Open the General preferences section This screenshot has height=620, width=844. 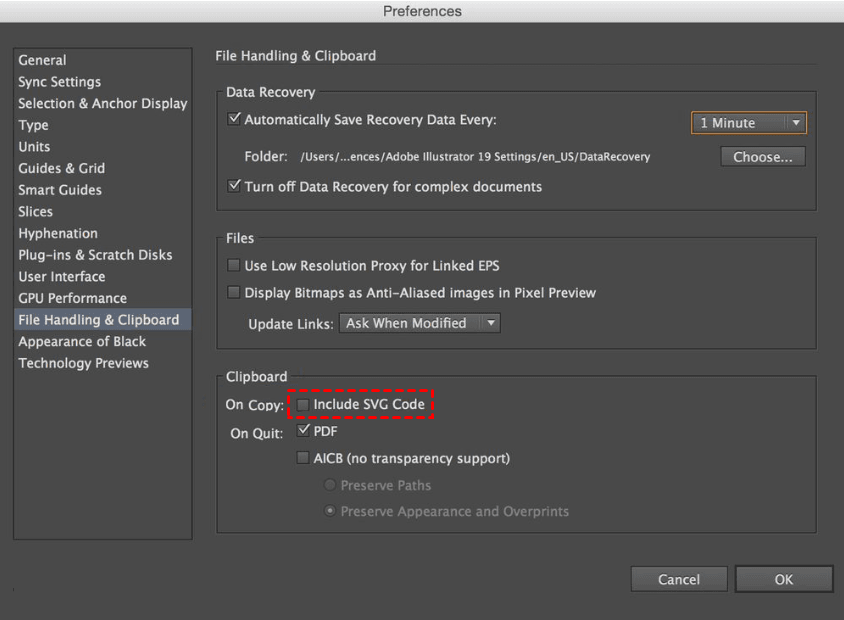point(43,60)
